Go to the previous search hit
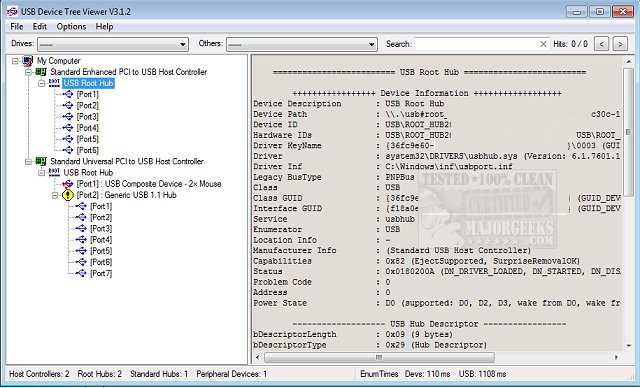The image size is (640, 388). point(602,44)
